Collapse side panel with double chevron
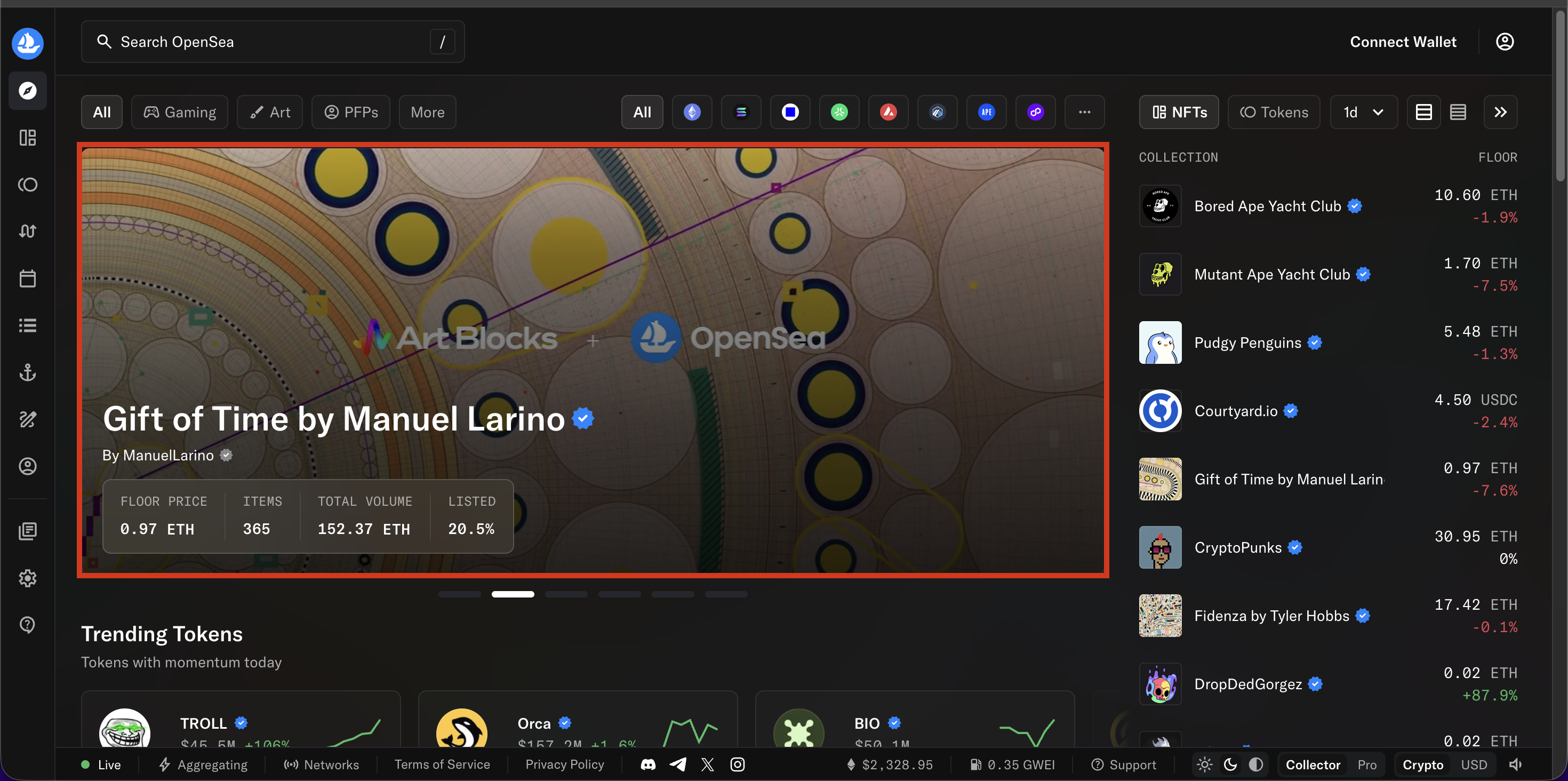Screen dimensions: 1568x781 1500,112
